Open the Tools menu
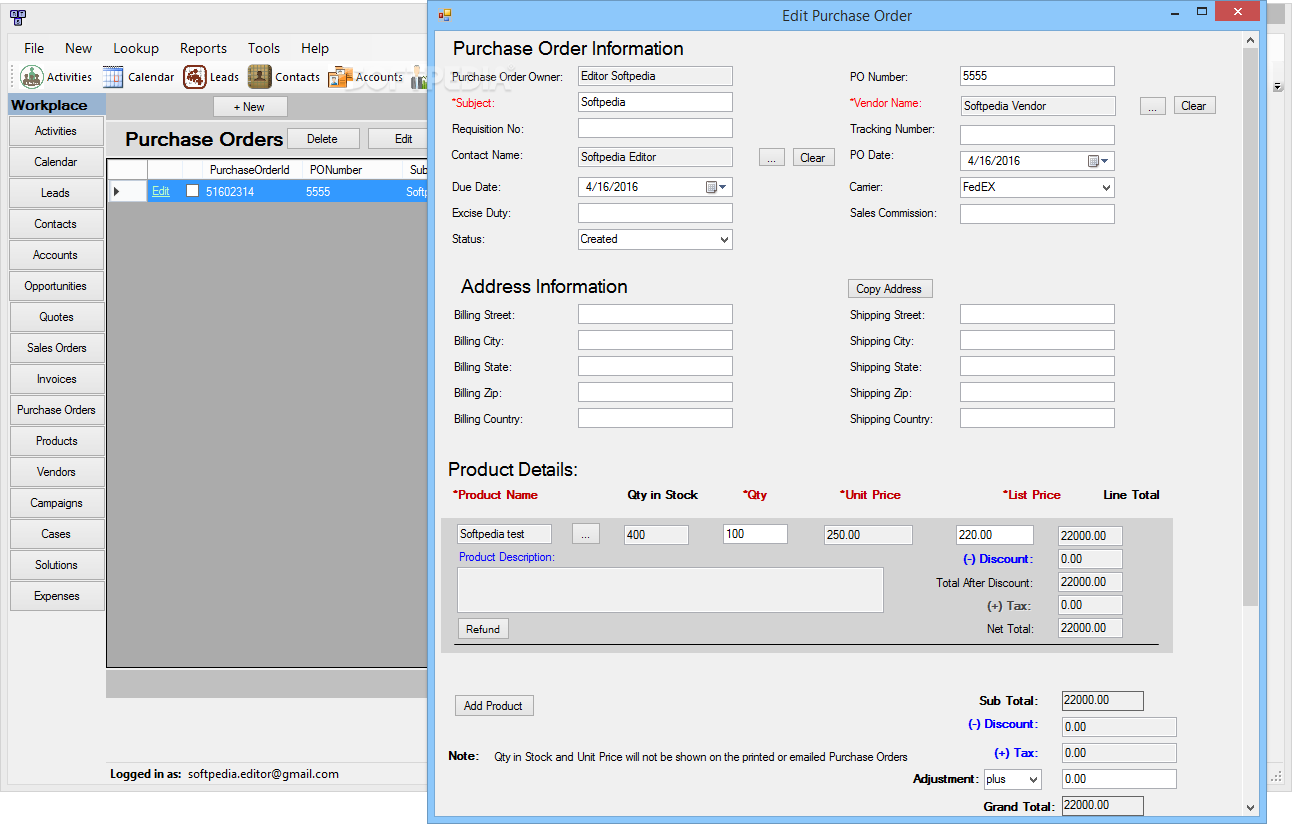Viewport: 1292px width, 824px height. coord(264,48)
